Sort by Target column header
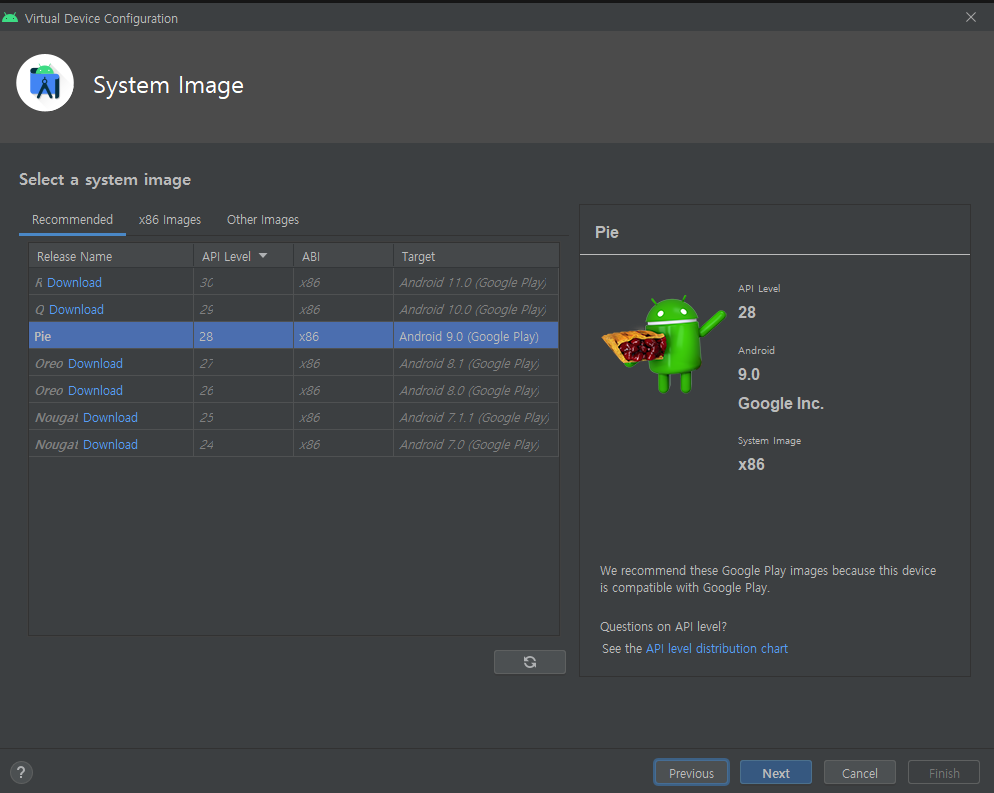 [x=476, y=256]
